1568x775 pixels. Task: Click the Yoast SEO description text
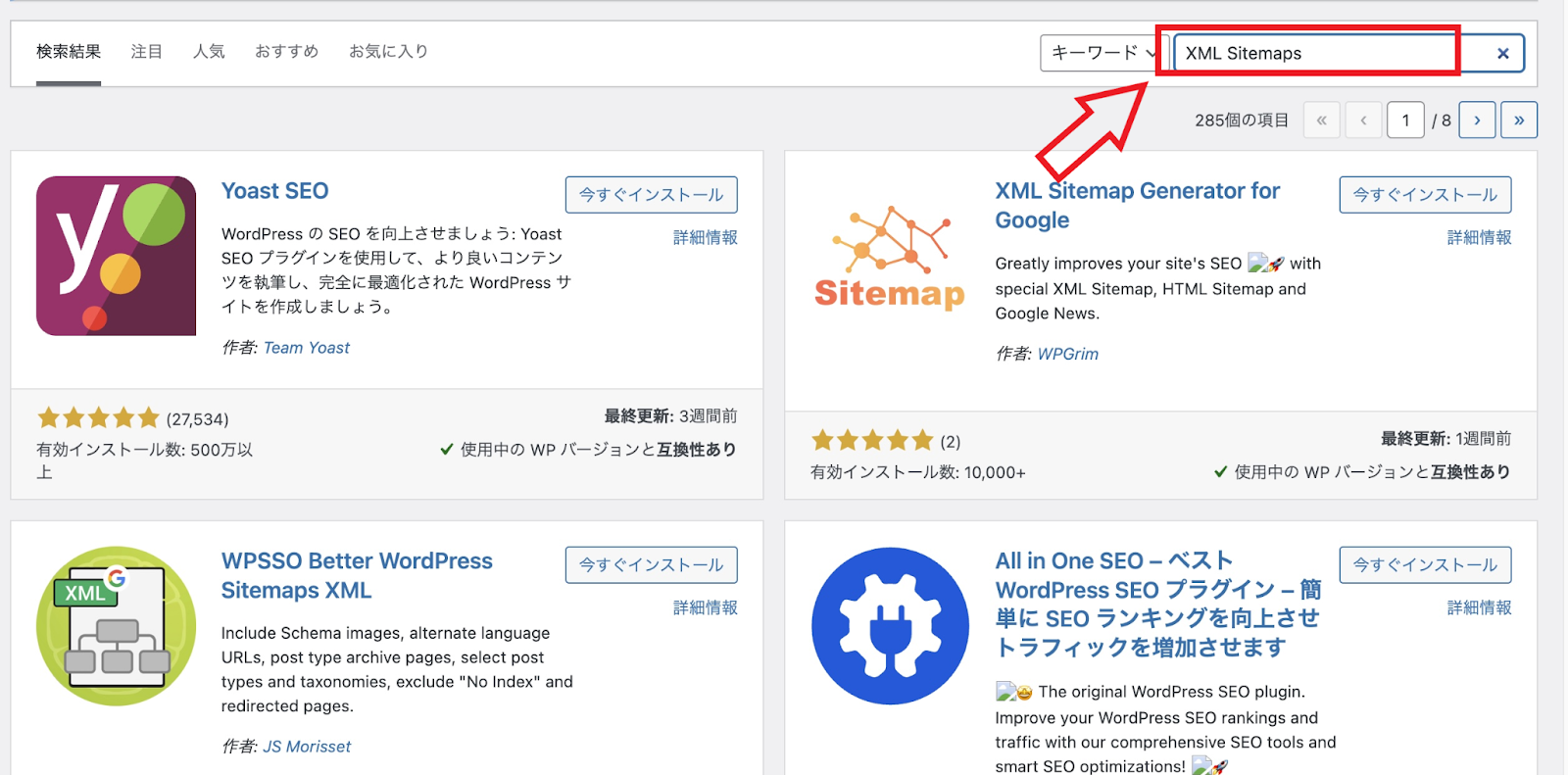[396, 270]
